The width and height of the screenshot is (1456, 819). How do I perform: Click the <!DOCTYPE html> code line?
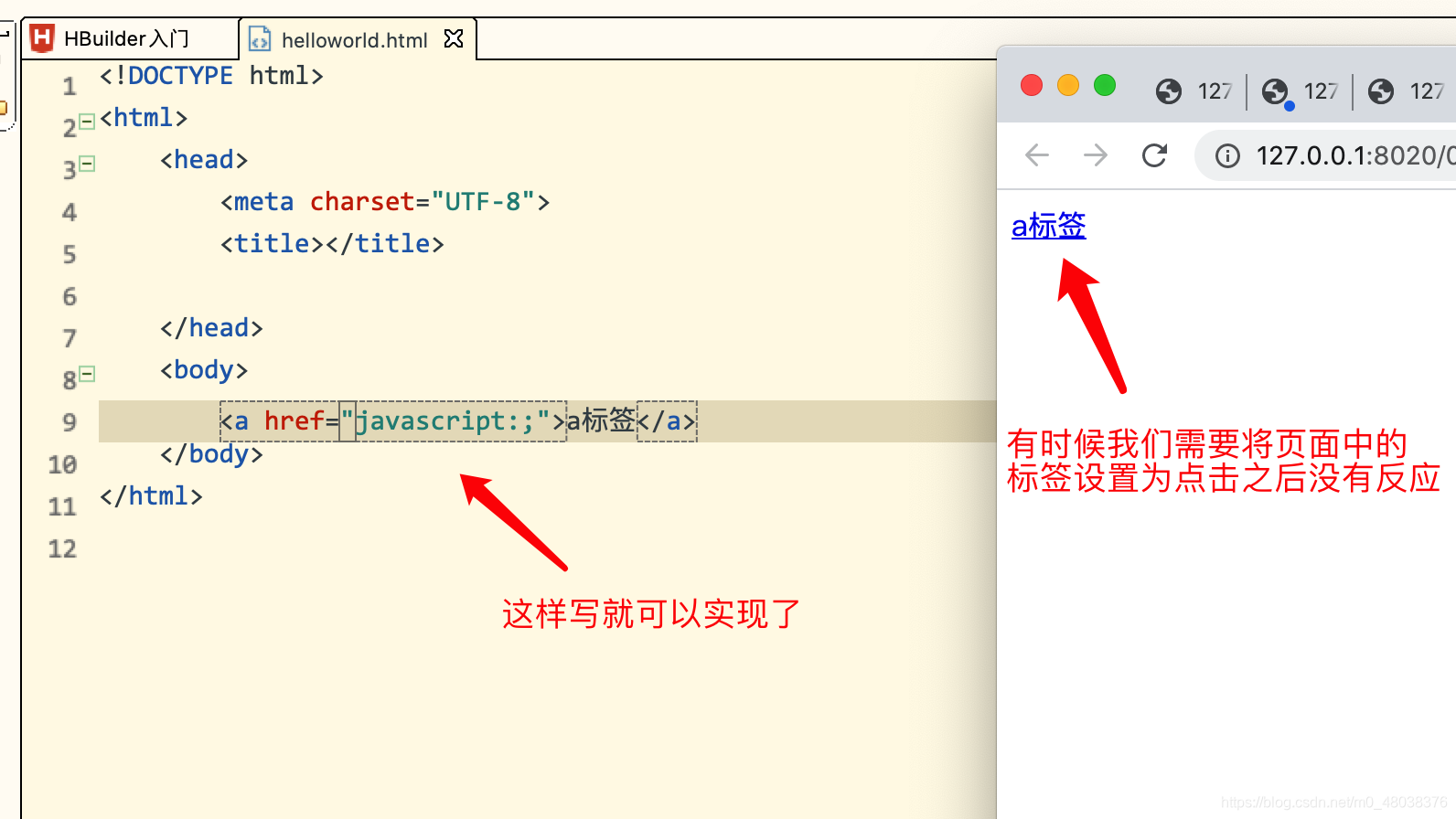coord(211,76)
